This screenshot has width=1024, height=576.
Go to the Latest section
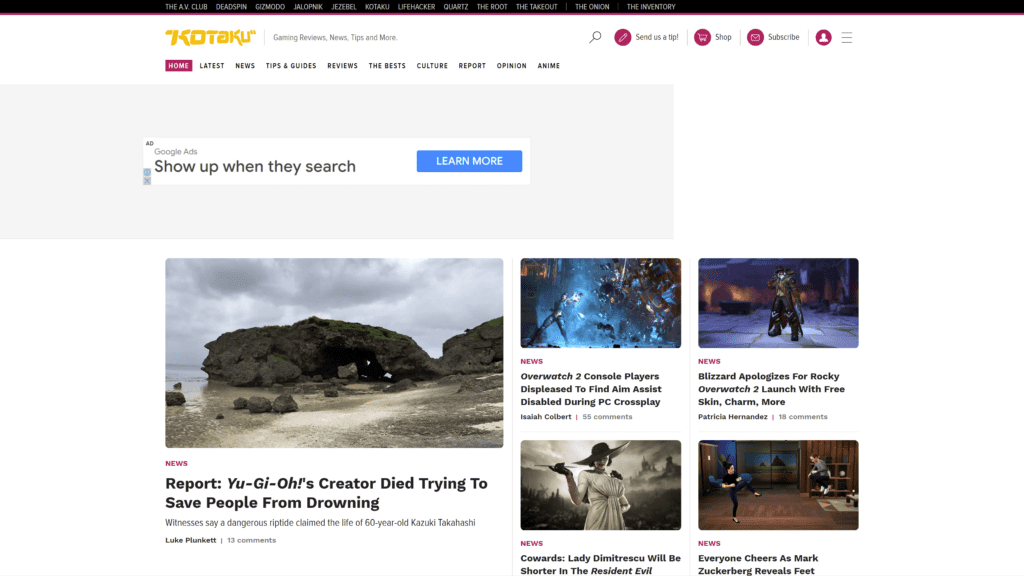pyautogui.click(x=212, y=66)
